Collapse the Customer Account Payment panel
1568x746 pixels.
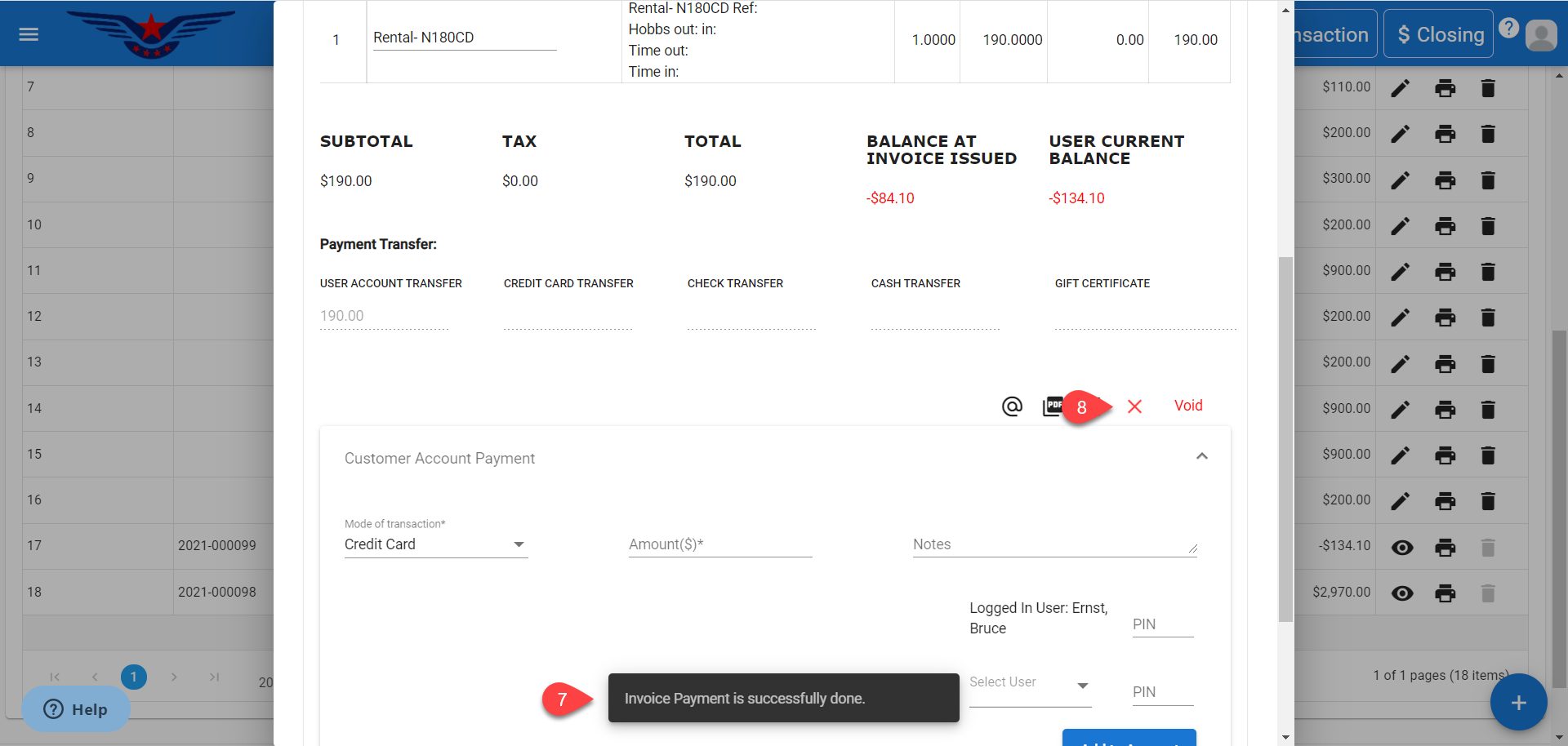tap(1201, 457)
